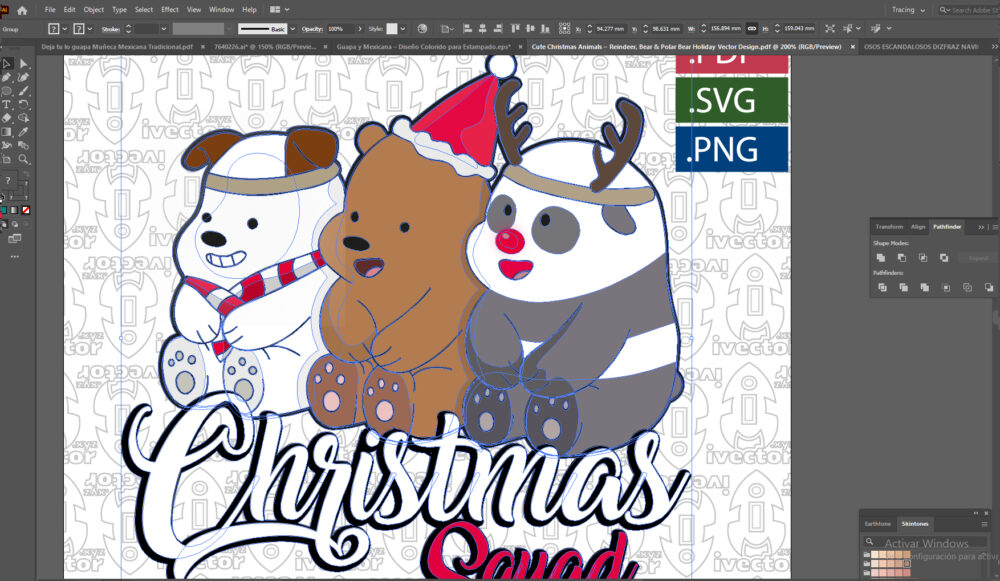Open the Window menu
The image size is (1000, 581).
pos(221,10)
